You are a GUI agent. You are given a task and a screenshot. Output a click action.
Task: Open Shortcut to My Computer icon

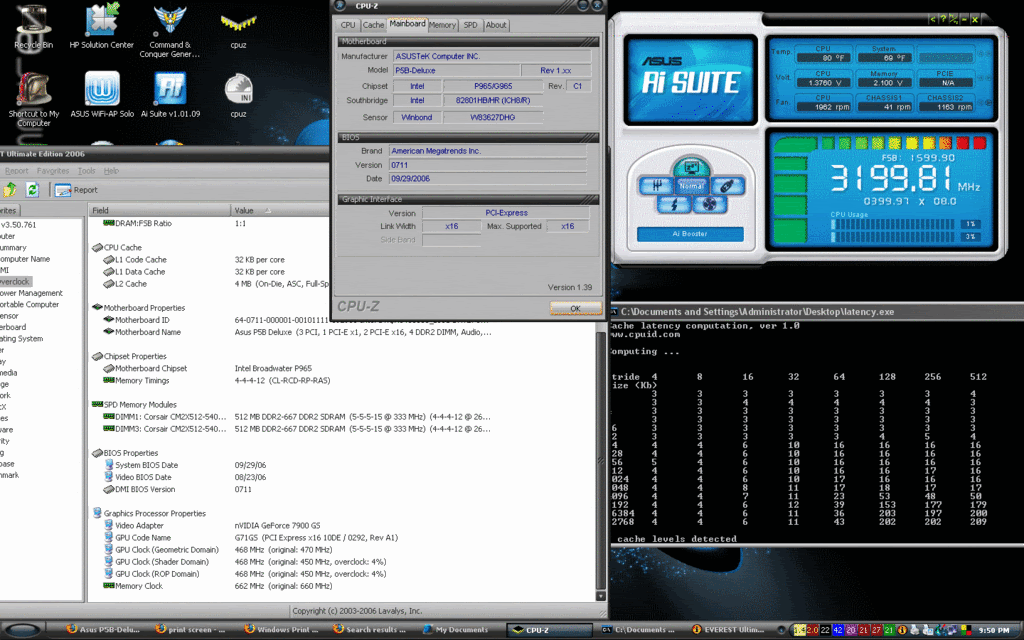click(x=33, y=99)
